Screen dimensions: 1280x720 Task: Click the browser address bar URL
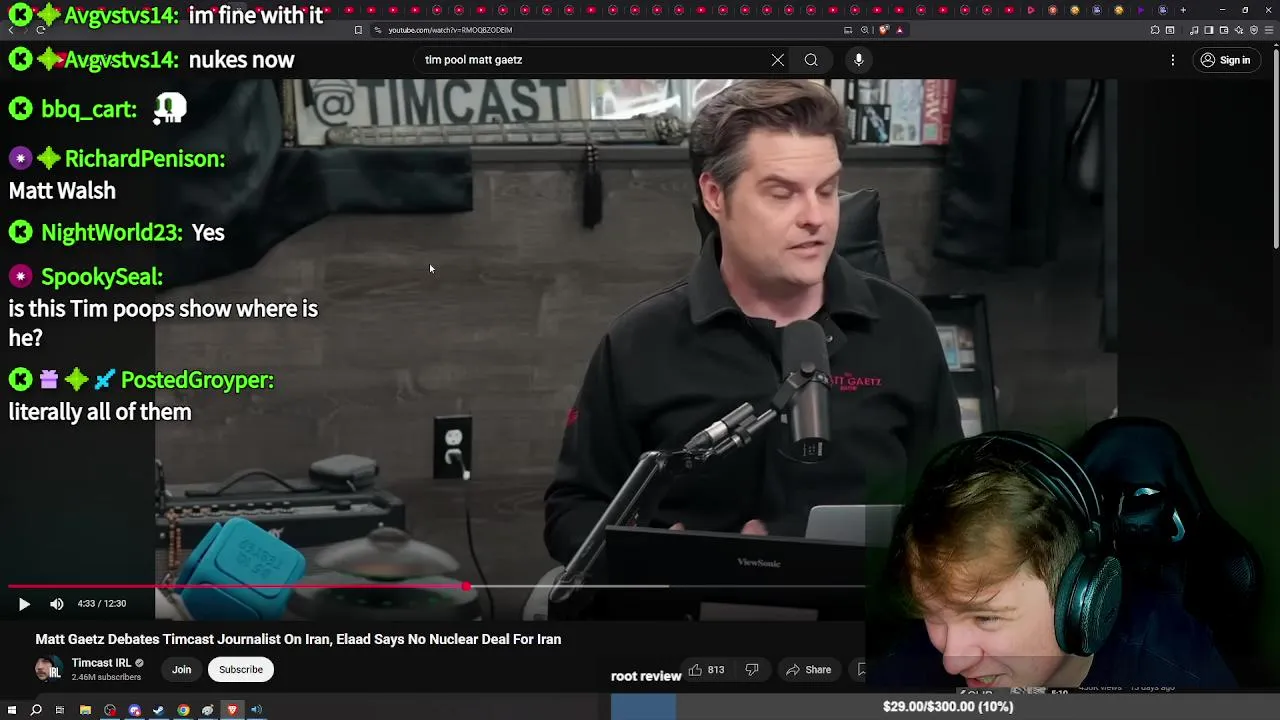(450, 30)
